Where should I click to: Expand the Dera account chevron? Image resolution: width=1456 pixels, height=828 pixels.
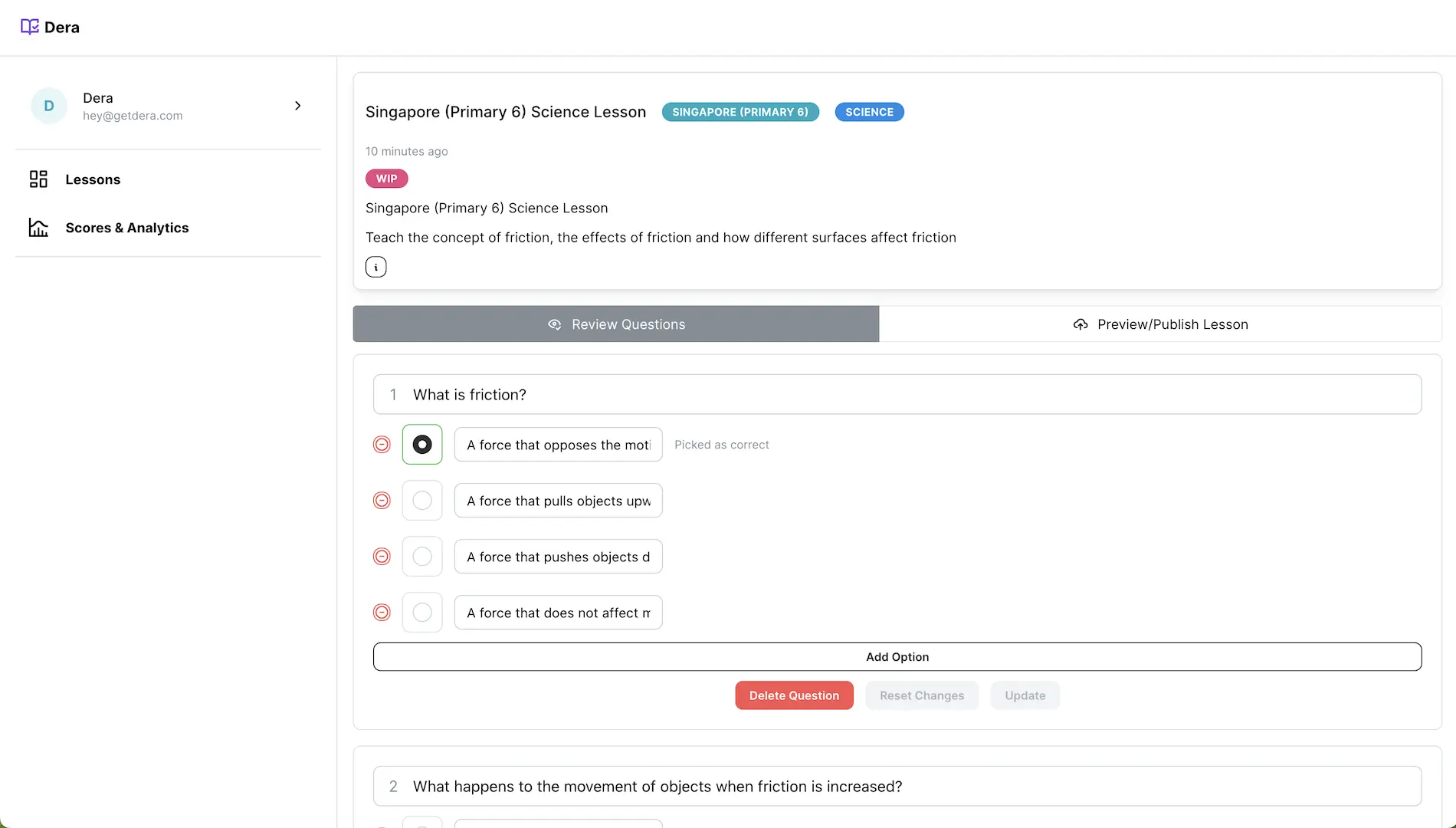tap(297, 106)
